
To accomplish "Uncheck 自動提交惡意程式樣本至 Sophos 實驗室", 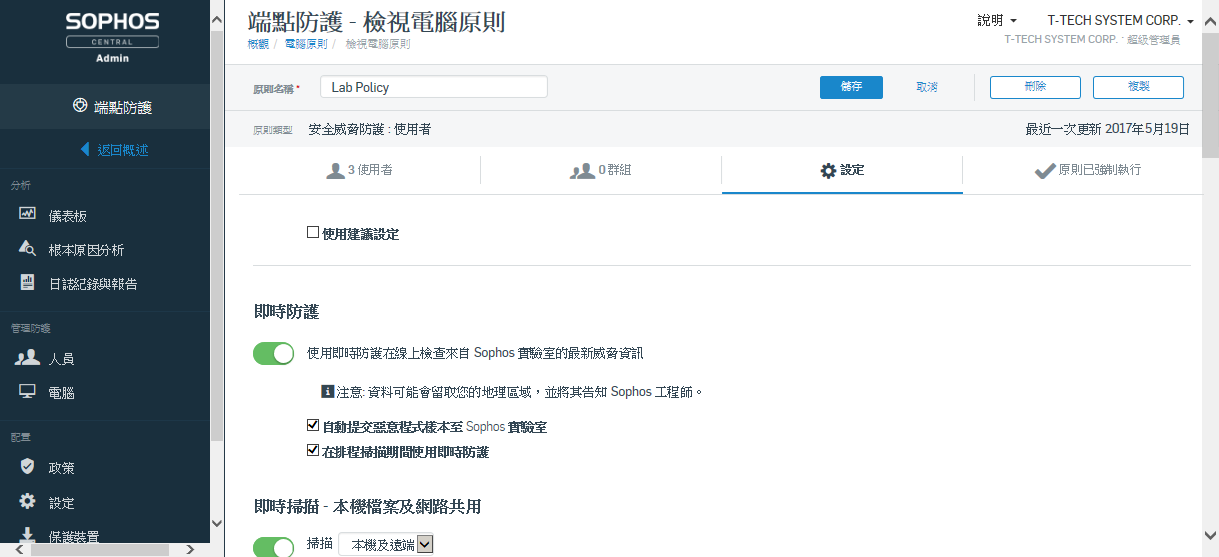I will coord(313,425).
